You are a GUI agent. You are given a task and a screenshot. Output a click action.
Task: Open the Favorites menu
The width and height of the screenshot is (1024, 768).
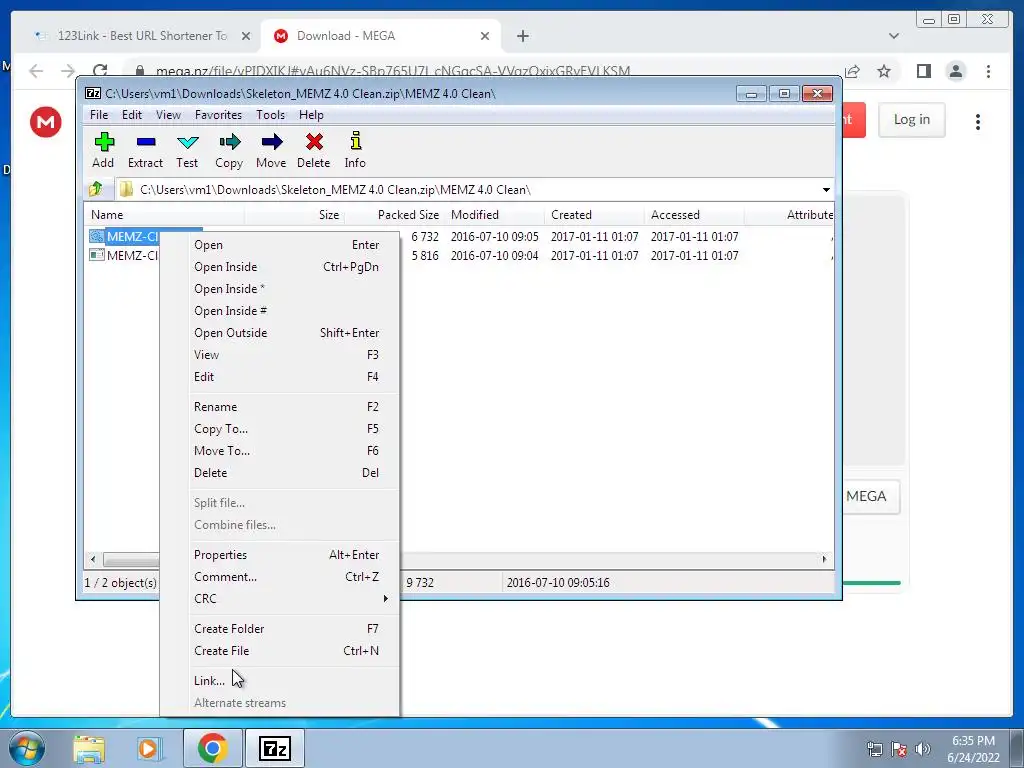click(x=218, y=115)
